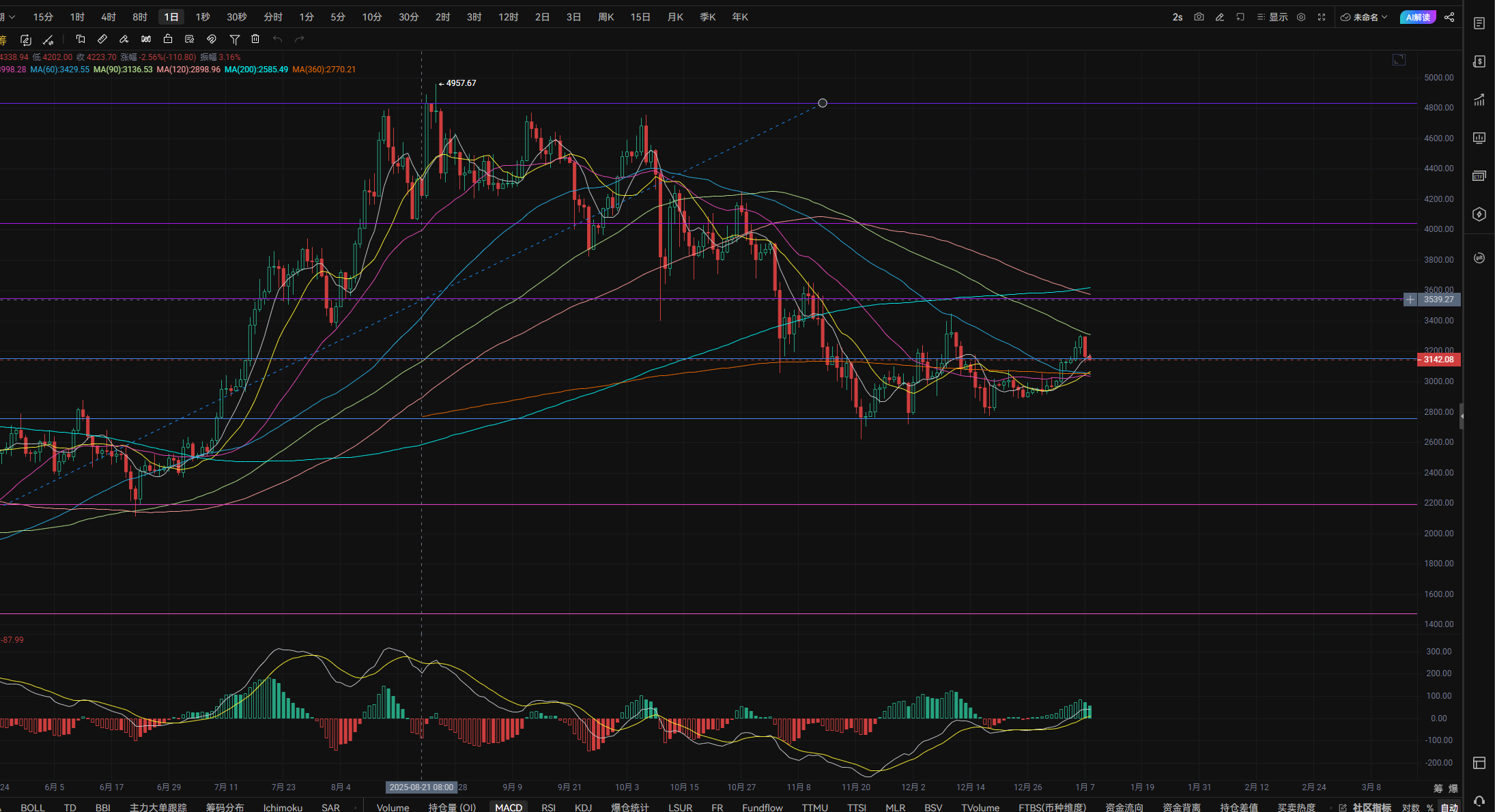The image size is (1495, 812).
Task: Click the ruler measurement tool icon
Action: [102, 39]
